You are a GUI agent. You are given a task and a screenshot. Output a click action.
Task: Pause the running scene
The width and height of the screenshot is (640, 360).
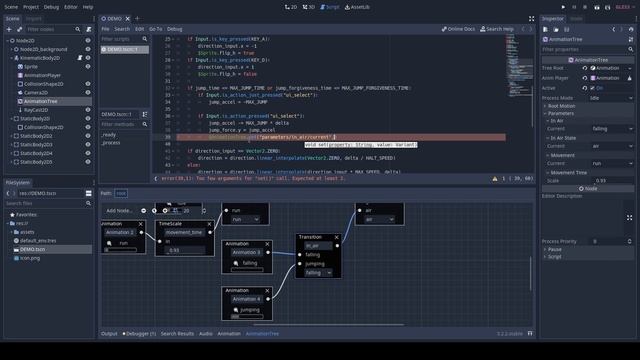pos(574,7)
